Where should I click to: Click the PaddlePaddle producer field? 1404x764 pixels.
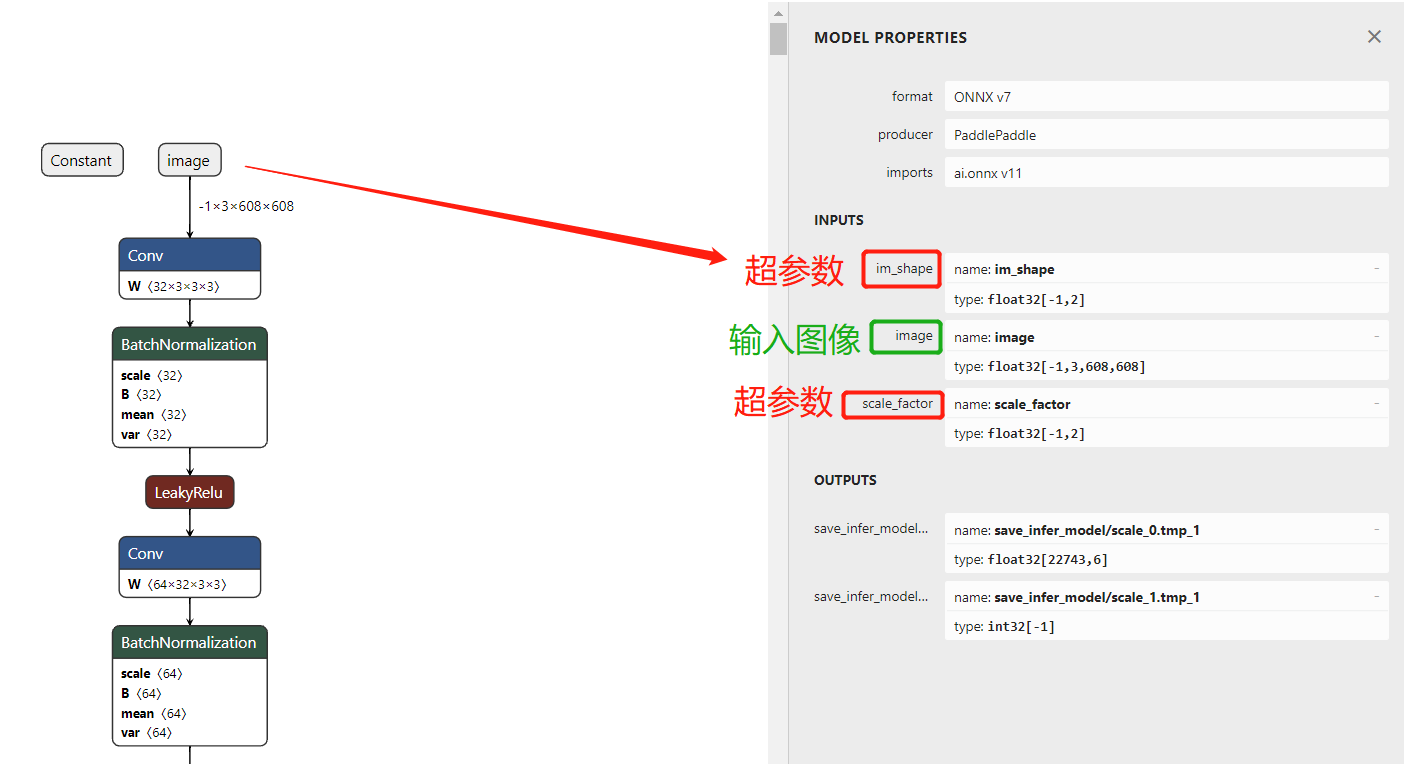click(x=1166, y=134)
